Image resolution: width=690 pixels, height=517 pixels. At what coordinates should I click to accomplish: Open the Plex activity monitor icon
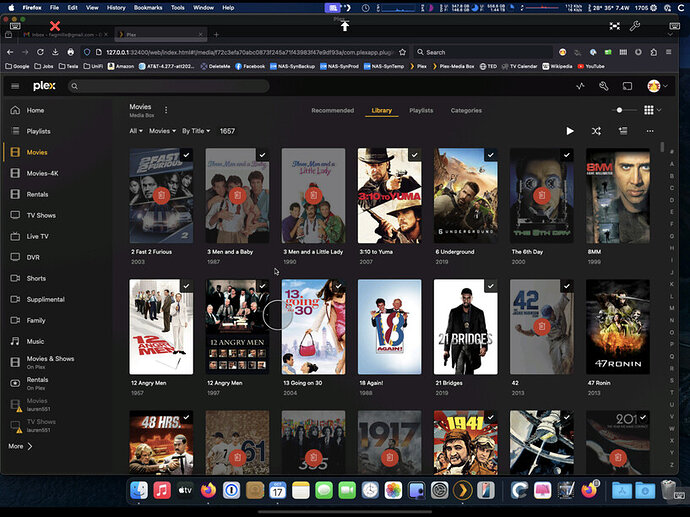tap(580, 86)
